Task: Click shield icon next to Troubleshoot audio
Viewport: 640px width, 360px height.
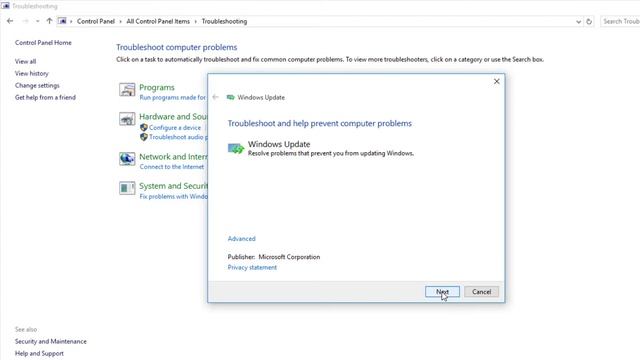Action: click(144, 137)
